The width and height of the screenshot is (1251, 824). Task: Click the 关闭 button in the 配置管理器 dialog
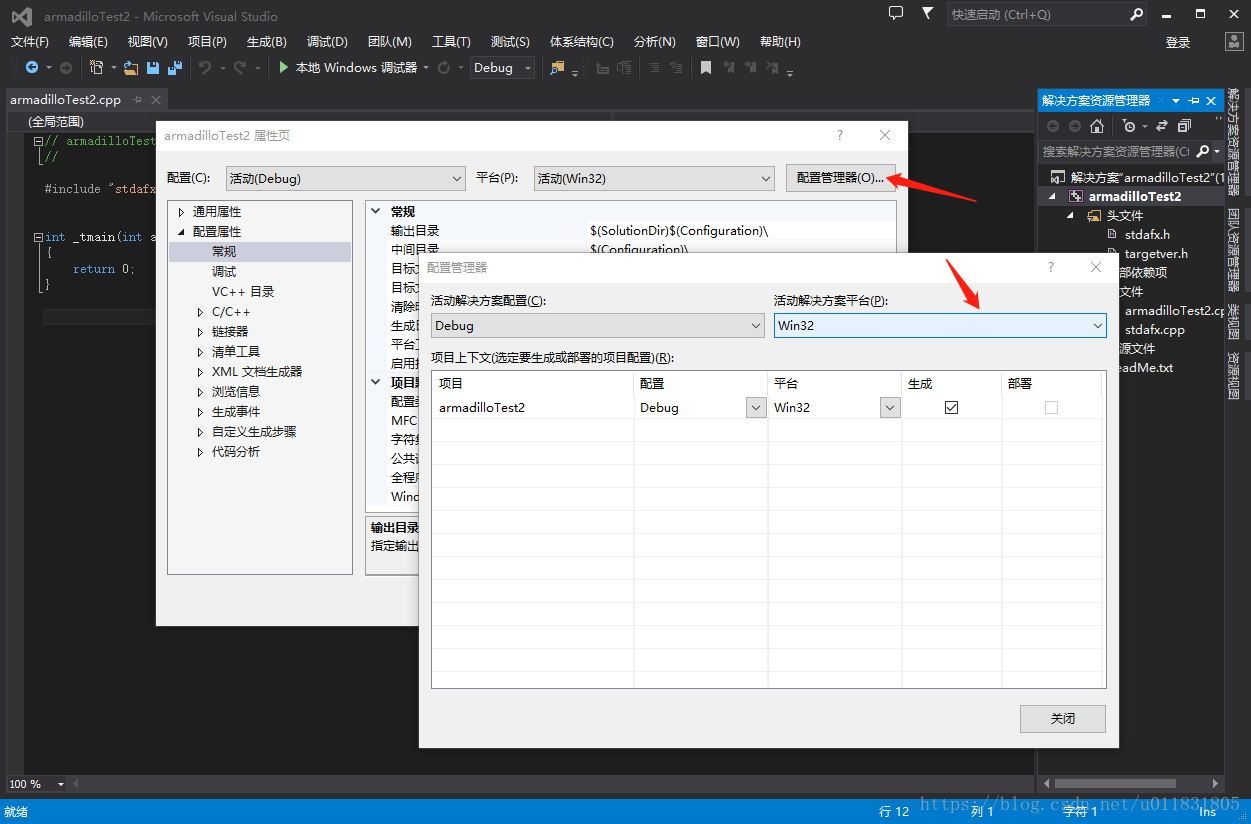click(1063, 718)
